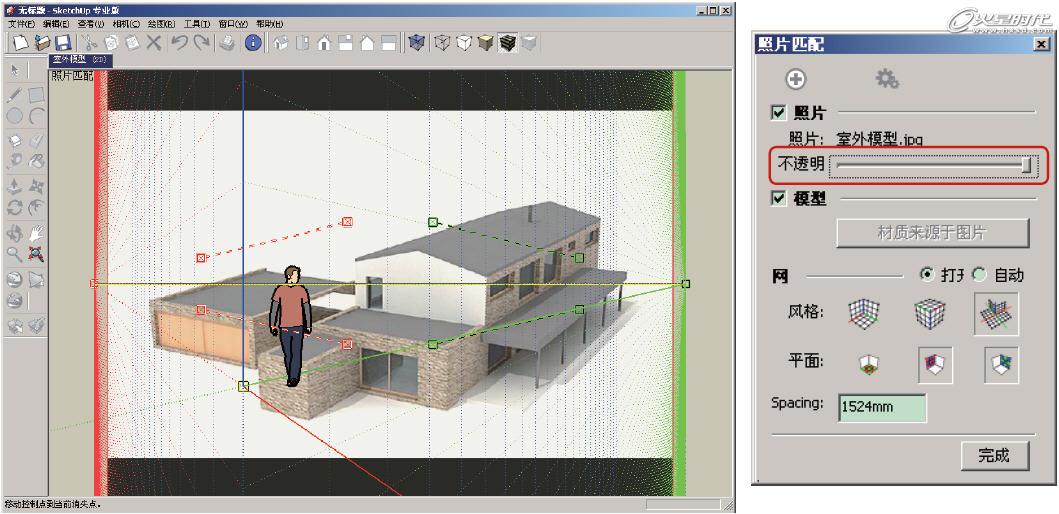Click the Erase X icon in toolbar

pos(154,43)
